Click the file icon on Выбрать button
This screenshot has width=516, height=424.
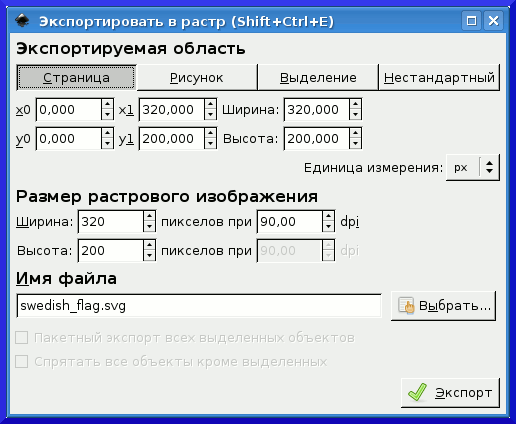point(406,305)
